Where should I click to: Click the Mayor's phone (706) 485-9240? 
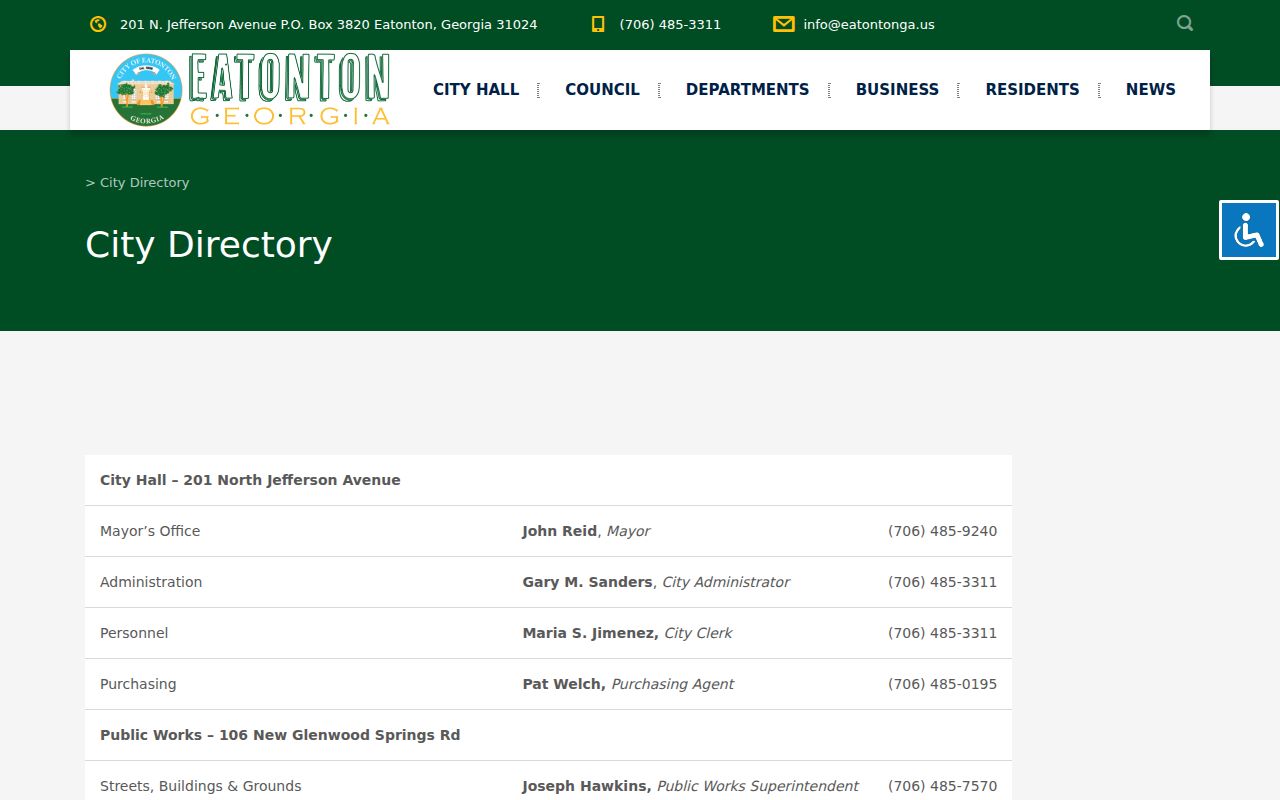(x=942, y=531)
